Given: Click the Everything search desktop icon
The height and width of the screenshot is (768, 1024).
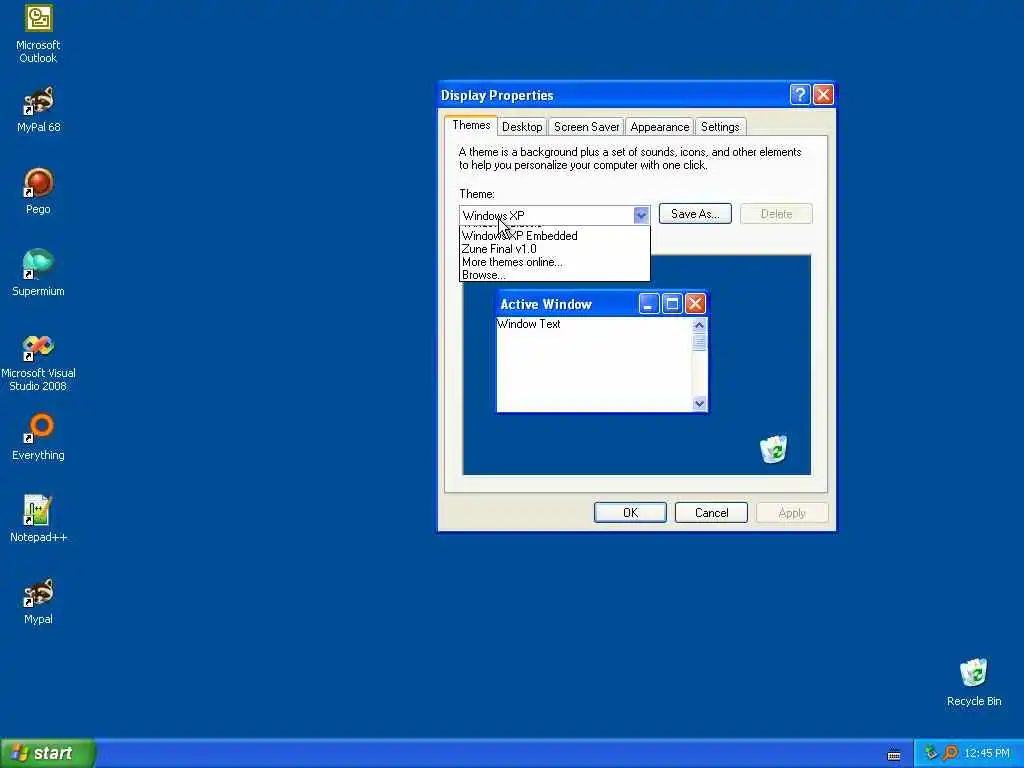Looking at the screenshot, I should point(38,438).
